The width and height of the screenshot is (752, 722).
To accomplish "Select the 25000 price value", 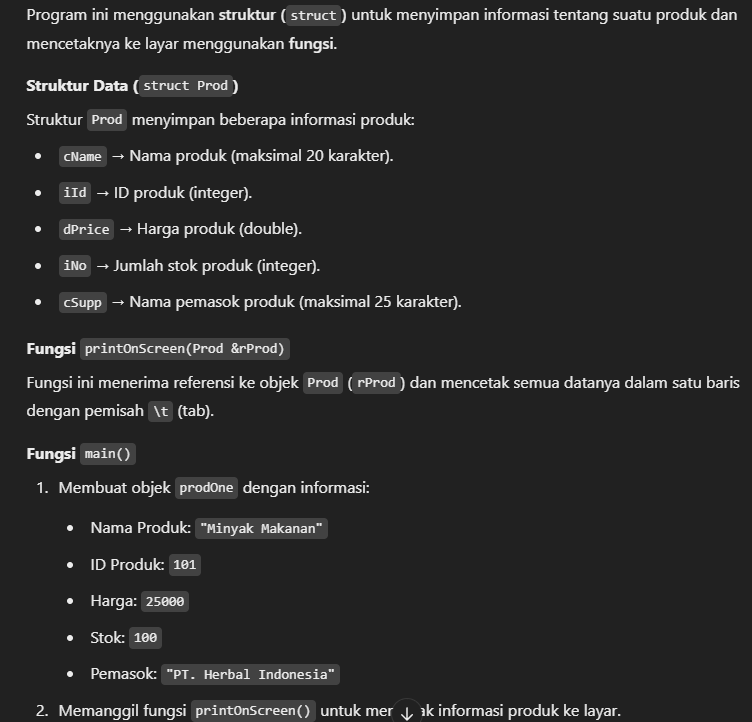I will tap(166, 601).
